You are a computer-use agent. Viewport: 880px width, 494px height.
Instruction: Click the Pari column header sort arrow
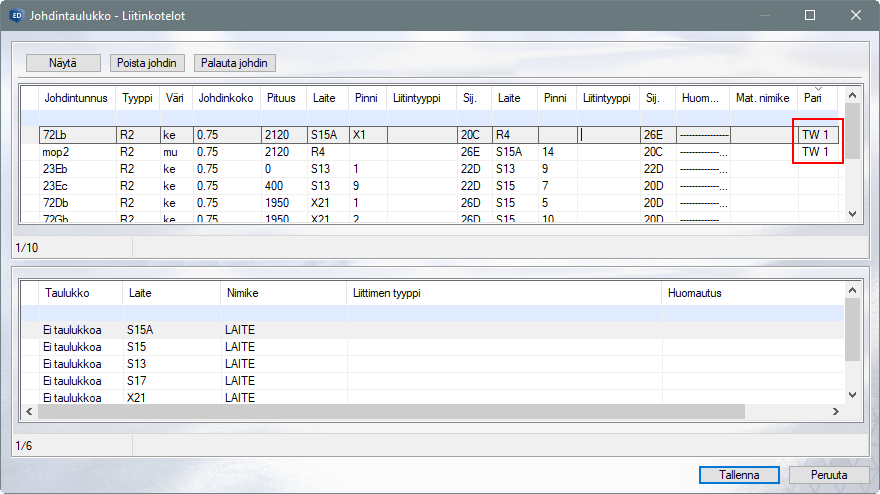[x=817, y=88]
